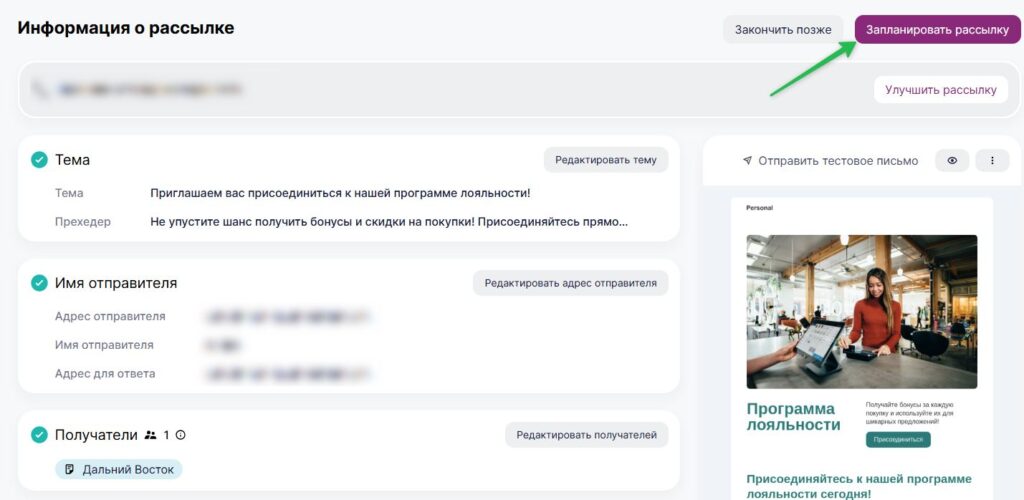Click the paper-plane icon beside Отправить тестовое письмо
Viewport: 1024px width, 500px height.
point(748,161)
